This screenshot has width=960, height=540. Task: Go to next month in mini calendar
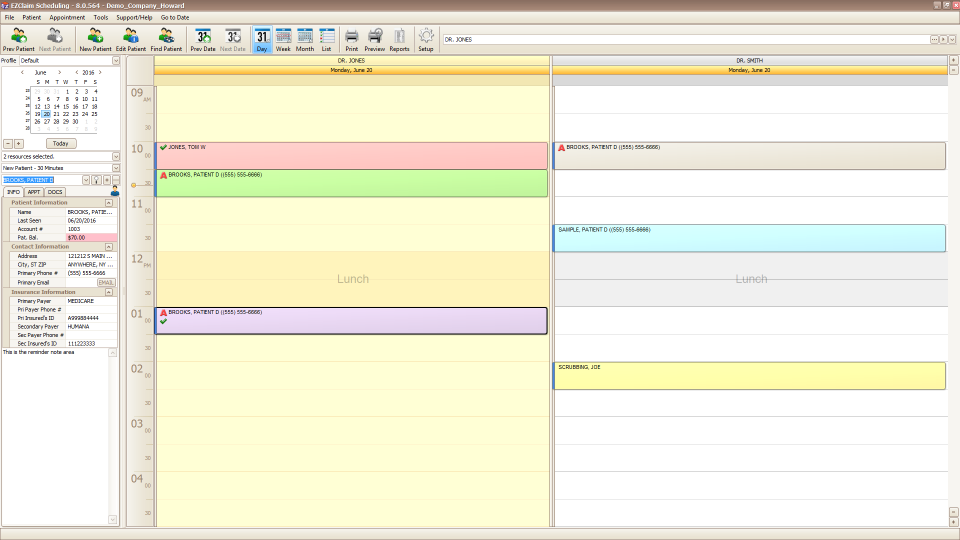[59, 72]
